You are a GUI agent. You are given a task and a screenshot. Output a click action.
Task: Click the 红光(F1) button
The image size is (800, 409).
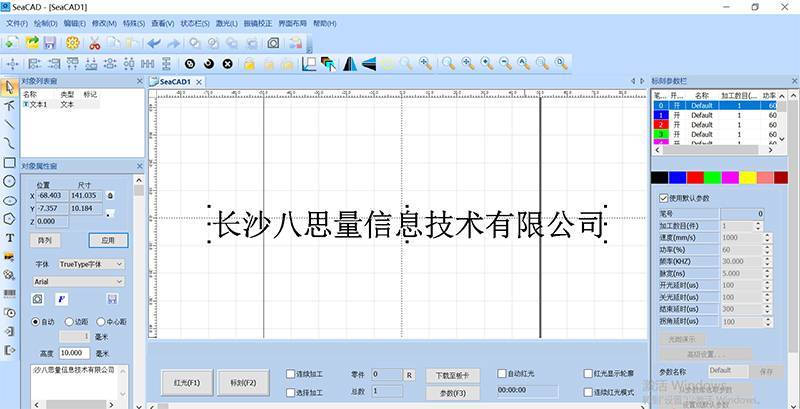click(x=187, y=382)
